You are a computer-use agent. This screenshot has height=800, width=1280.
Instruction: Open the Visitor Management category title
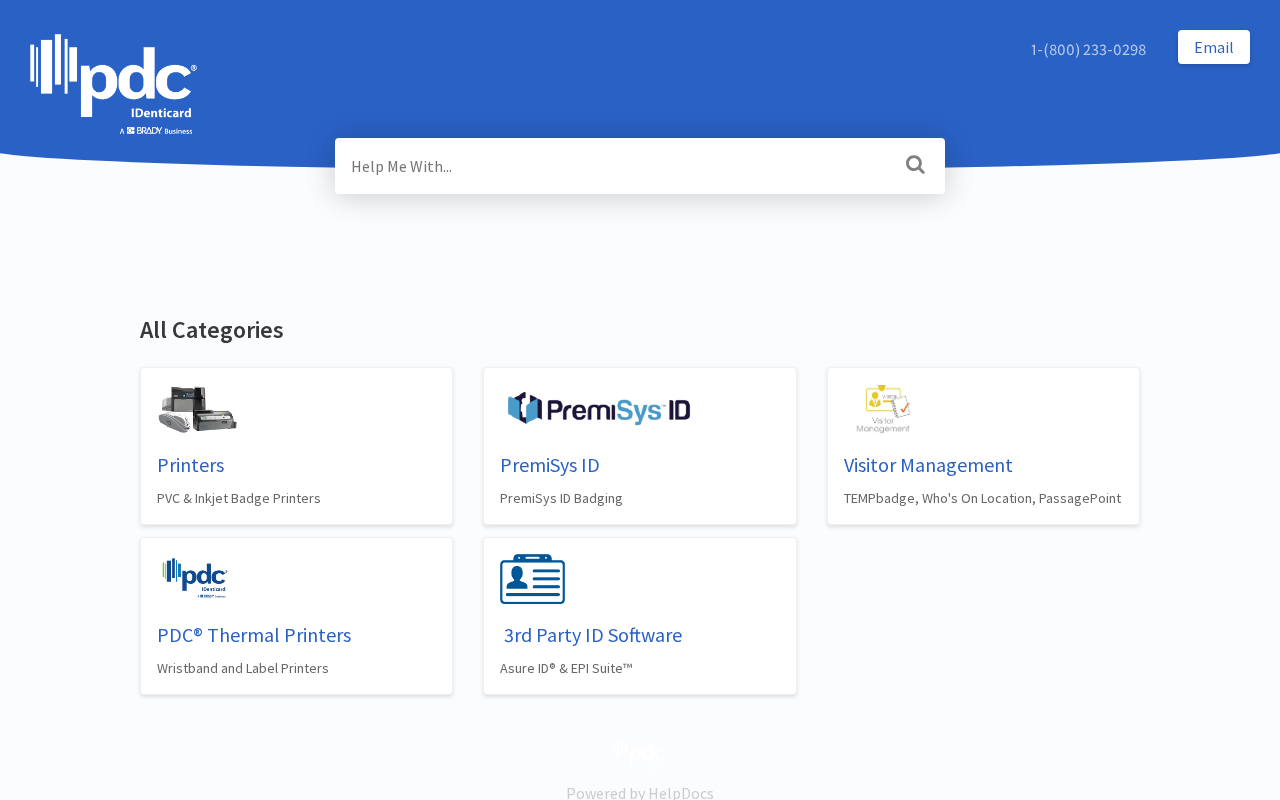point(928,465)
